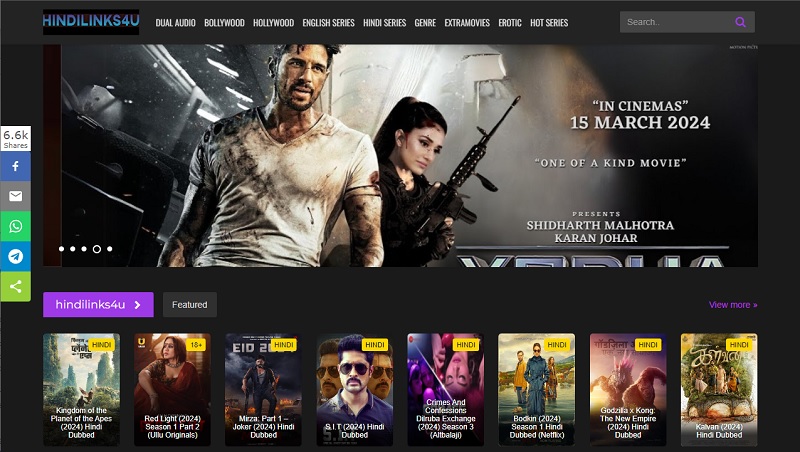The width and height of the screenshot is (800, 452).
Task: Select the fifth slider dot
Action: pyautogui.click(x=109, y=249)
